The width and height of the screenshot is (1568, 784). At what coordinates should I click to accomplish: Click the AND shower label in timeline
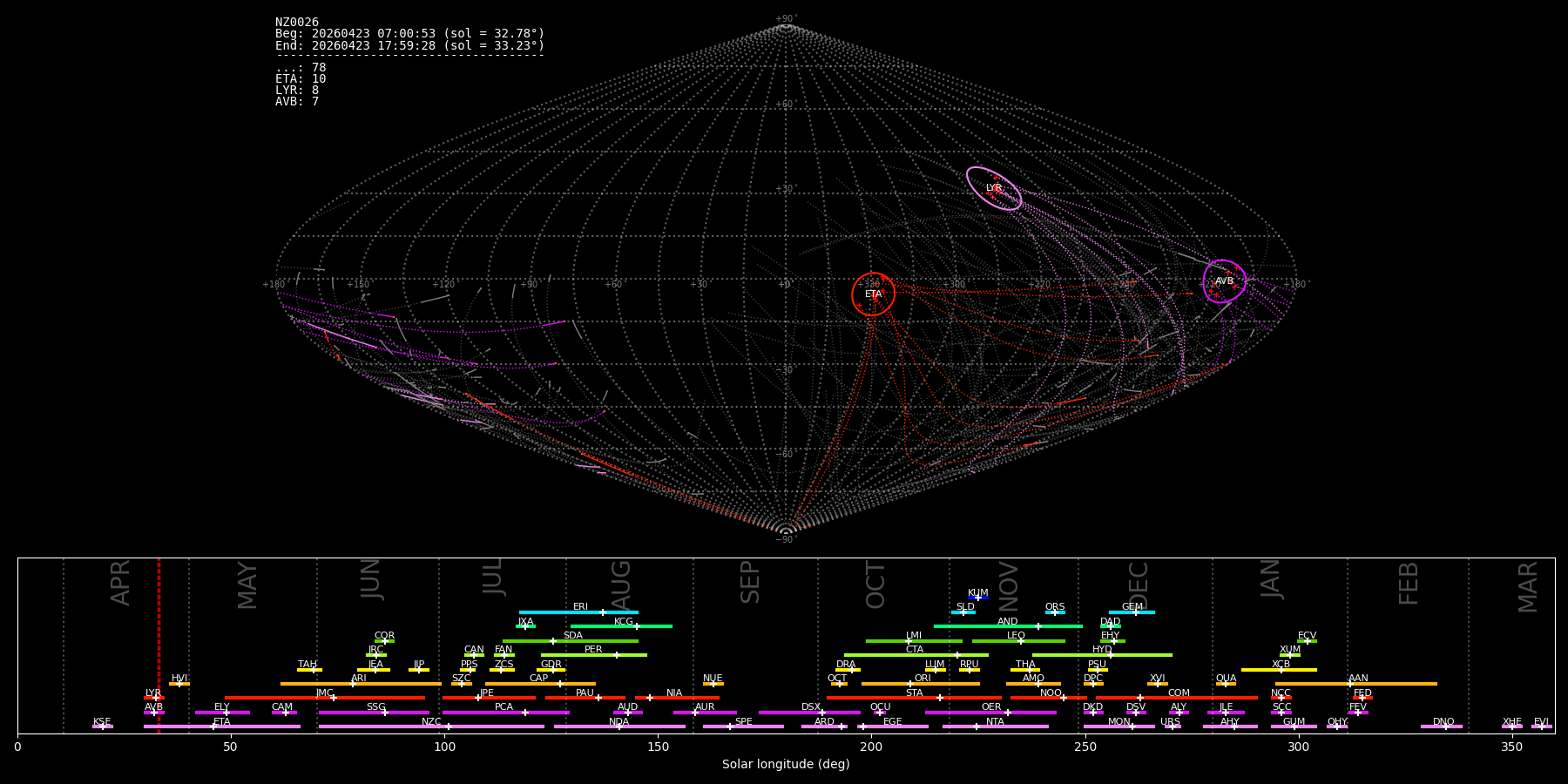[1008, 622]
